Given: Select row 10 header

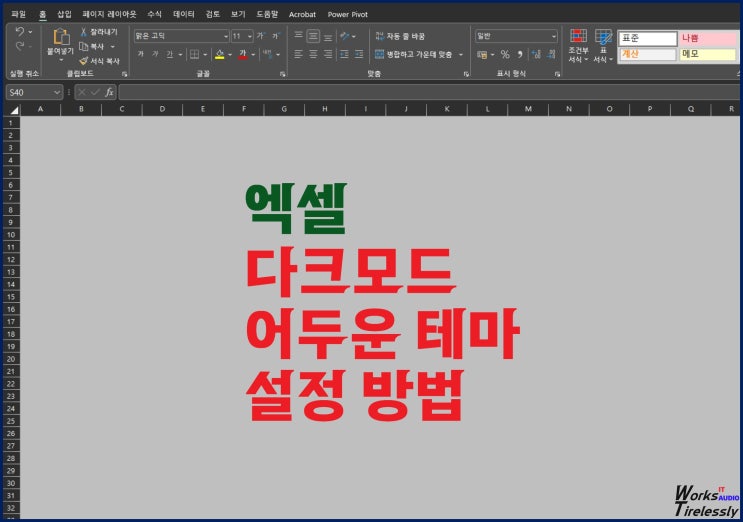Looking at the screenshot, I should coord(11,235).
